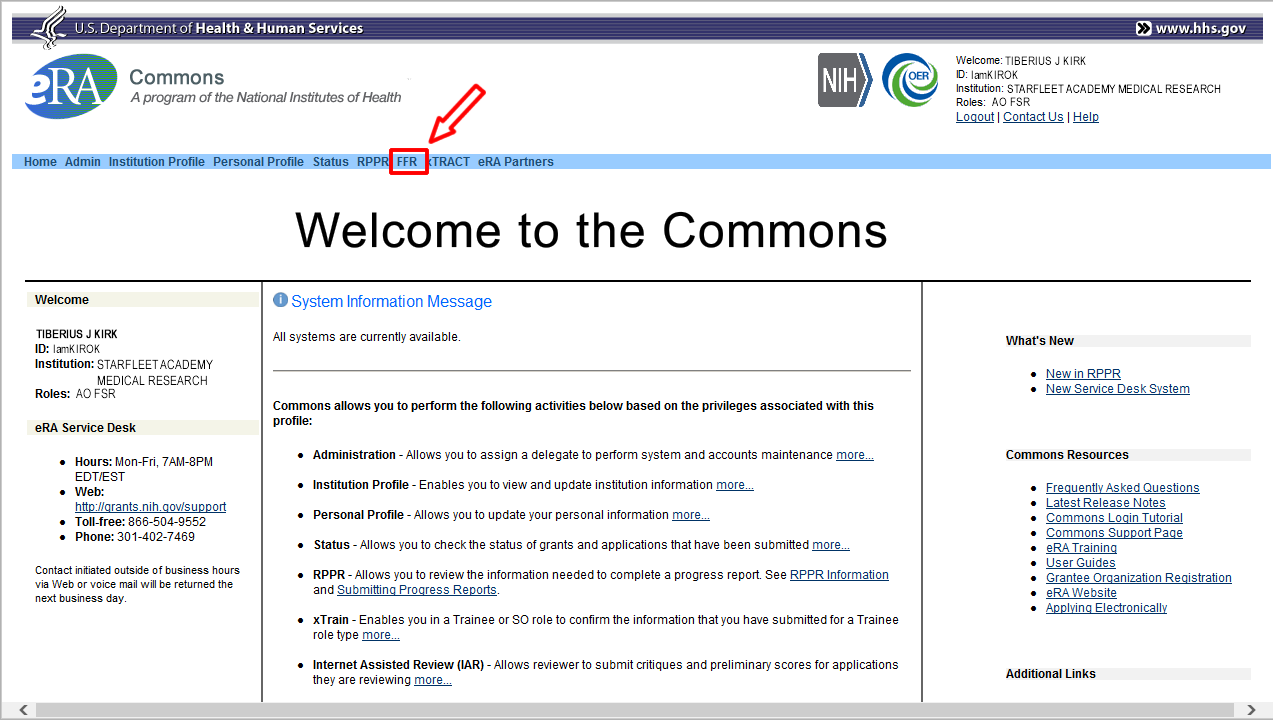
Task: Click the What's New heading
Action: (x=1040, y=341)
